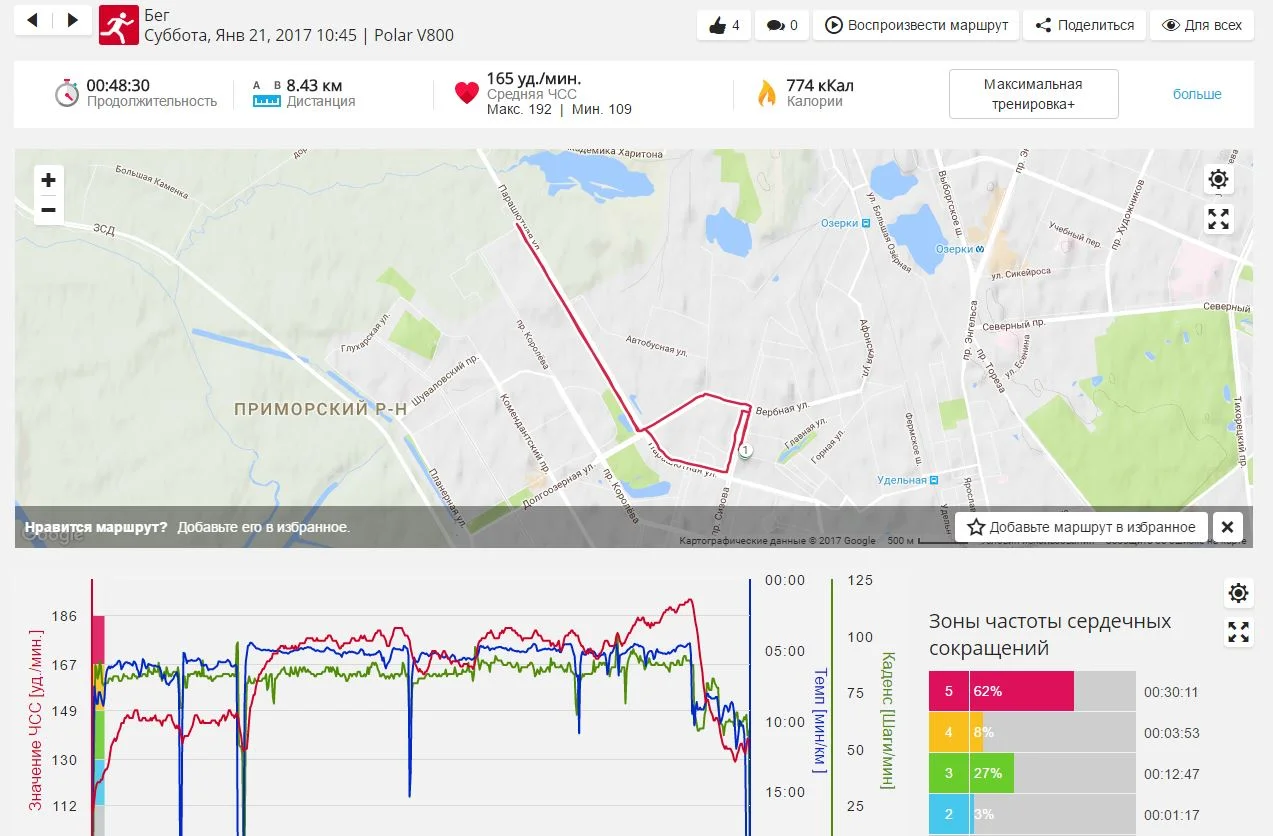
Task: Expand map to fullscreen
Action: click(1218, 219)
